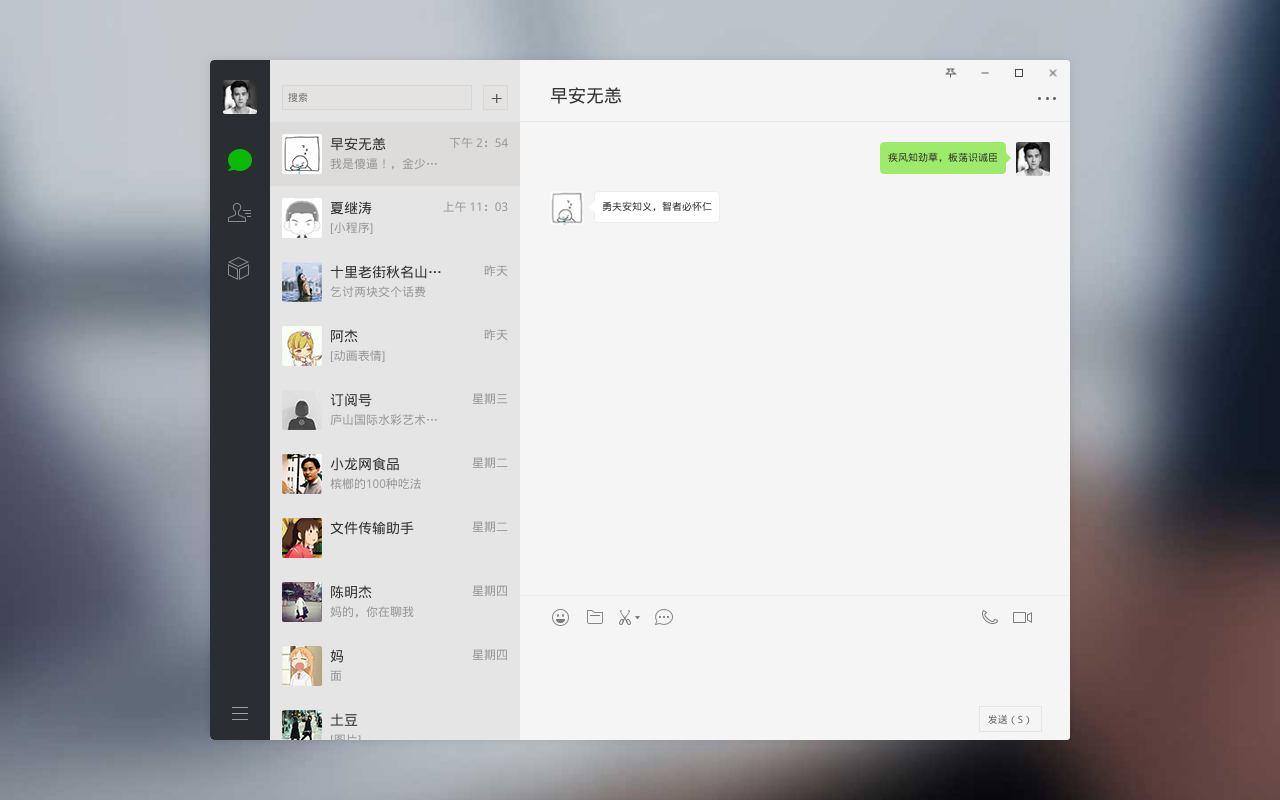
Task: Click the search box above the chat list
Action: click(377, 97)
